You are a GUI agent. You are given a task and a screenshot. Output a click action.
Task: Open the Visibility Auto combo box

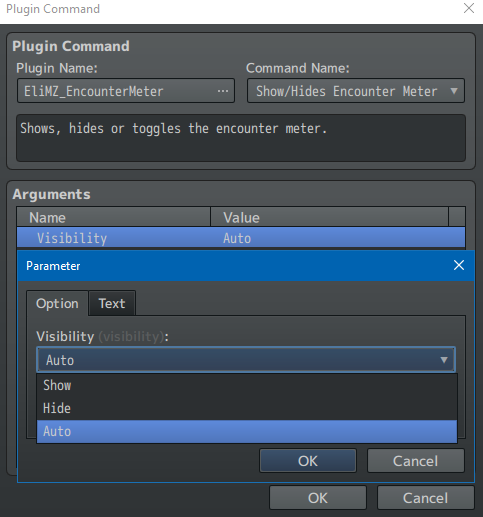pyautogui.click(x=246, y=360)
